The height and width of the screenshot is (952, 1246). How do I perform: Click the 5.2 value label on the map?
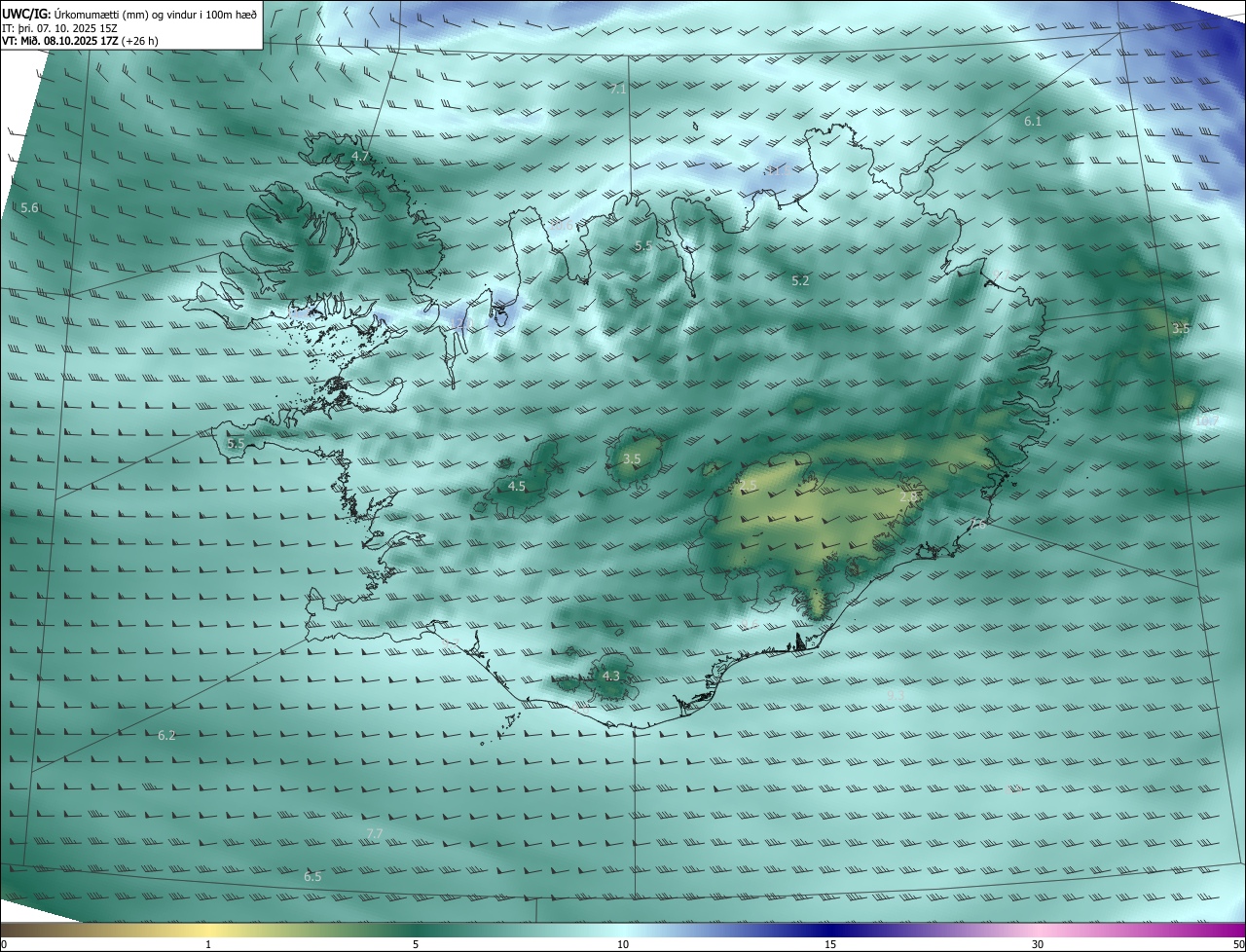click(x=800, y=281)
